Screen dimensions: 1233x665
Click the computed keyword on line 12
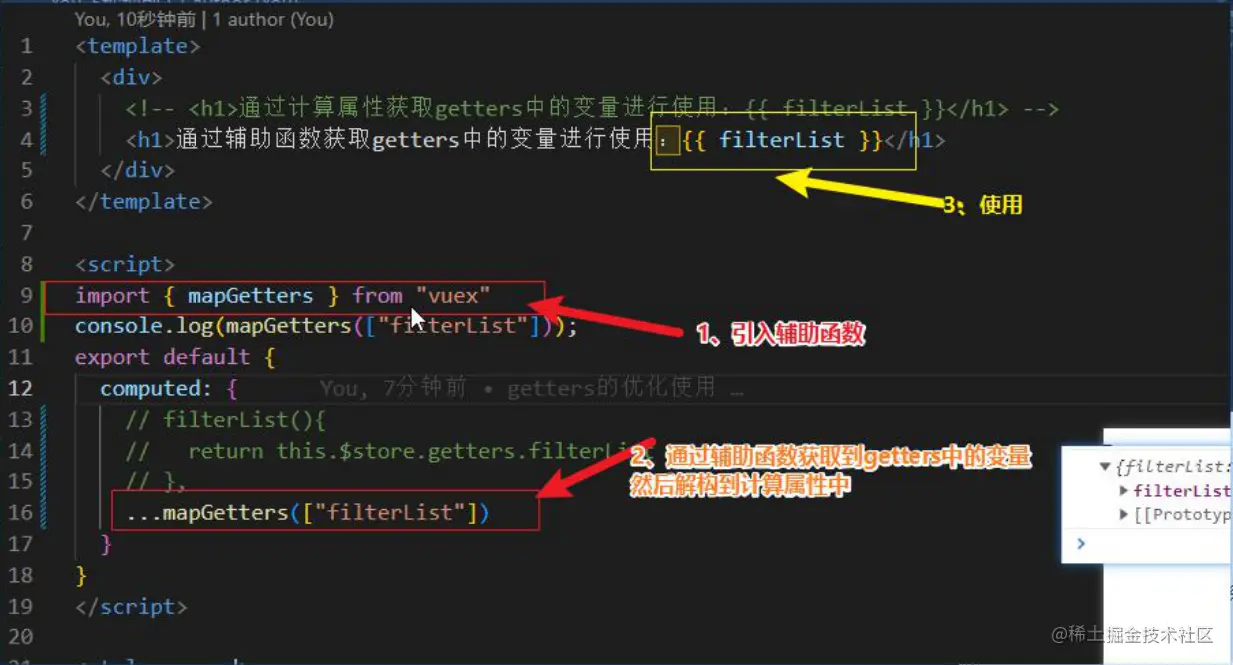(x=150, y=388)
